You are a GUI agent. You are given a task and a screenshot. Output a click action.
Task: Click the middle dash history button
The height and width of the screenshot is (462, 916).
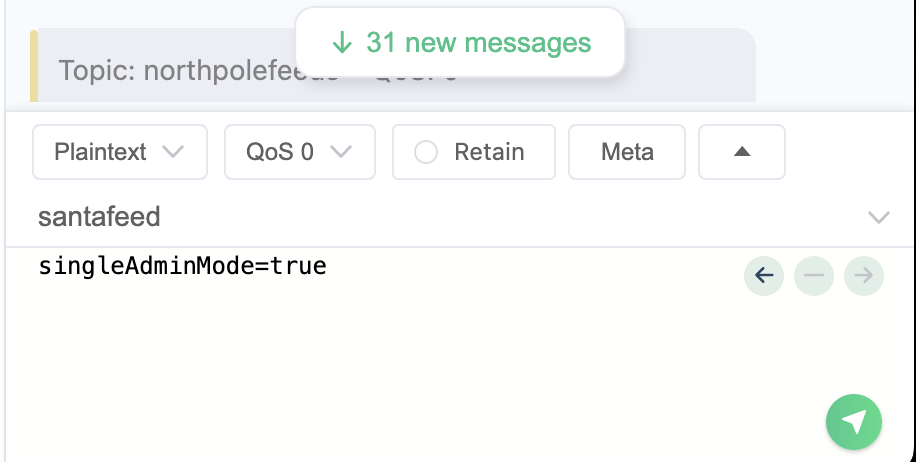[814, 276]
